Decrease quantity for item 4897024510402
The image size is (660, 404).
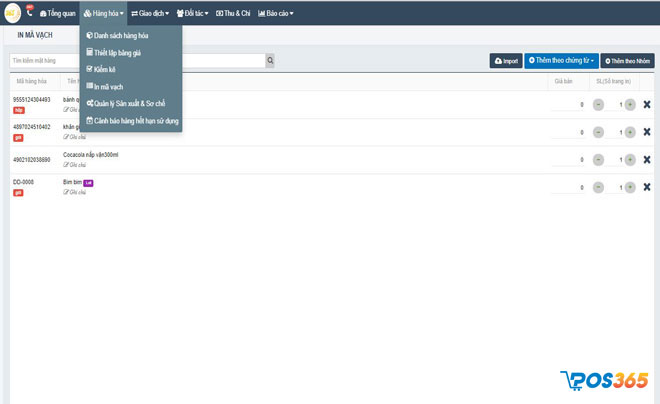click(598, 132)
